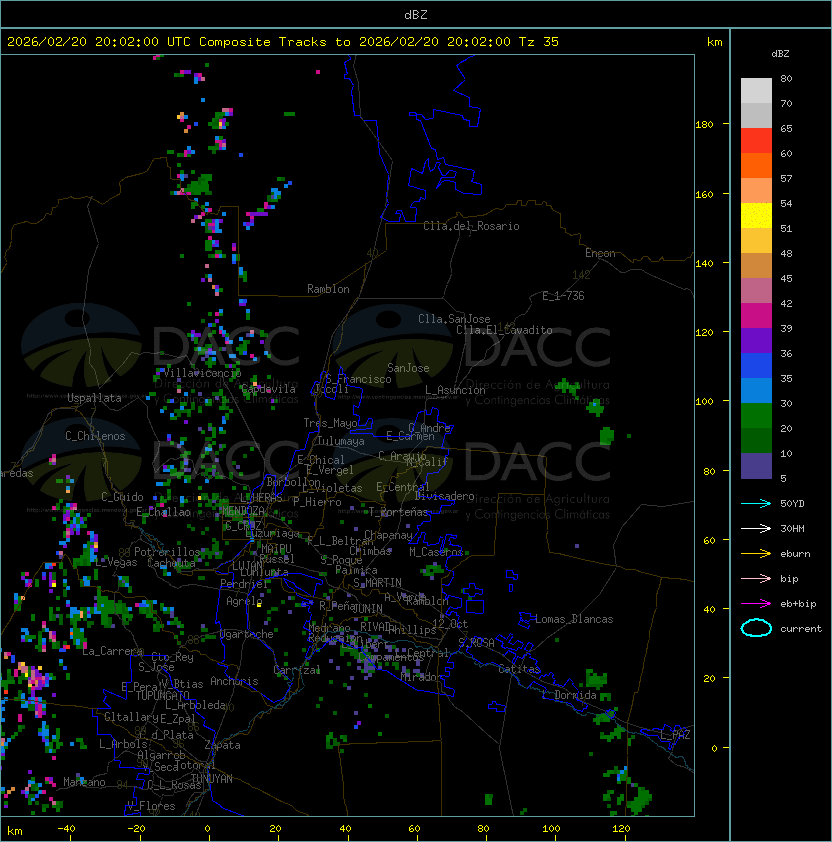
Task: Click the 'C_Chilenos' map label
Action: 95,436
